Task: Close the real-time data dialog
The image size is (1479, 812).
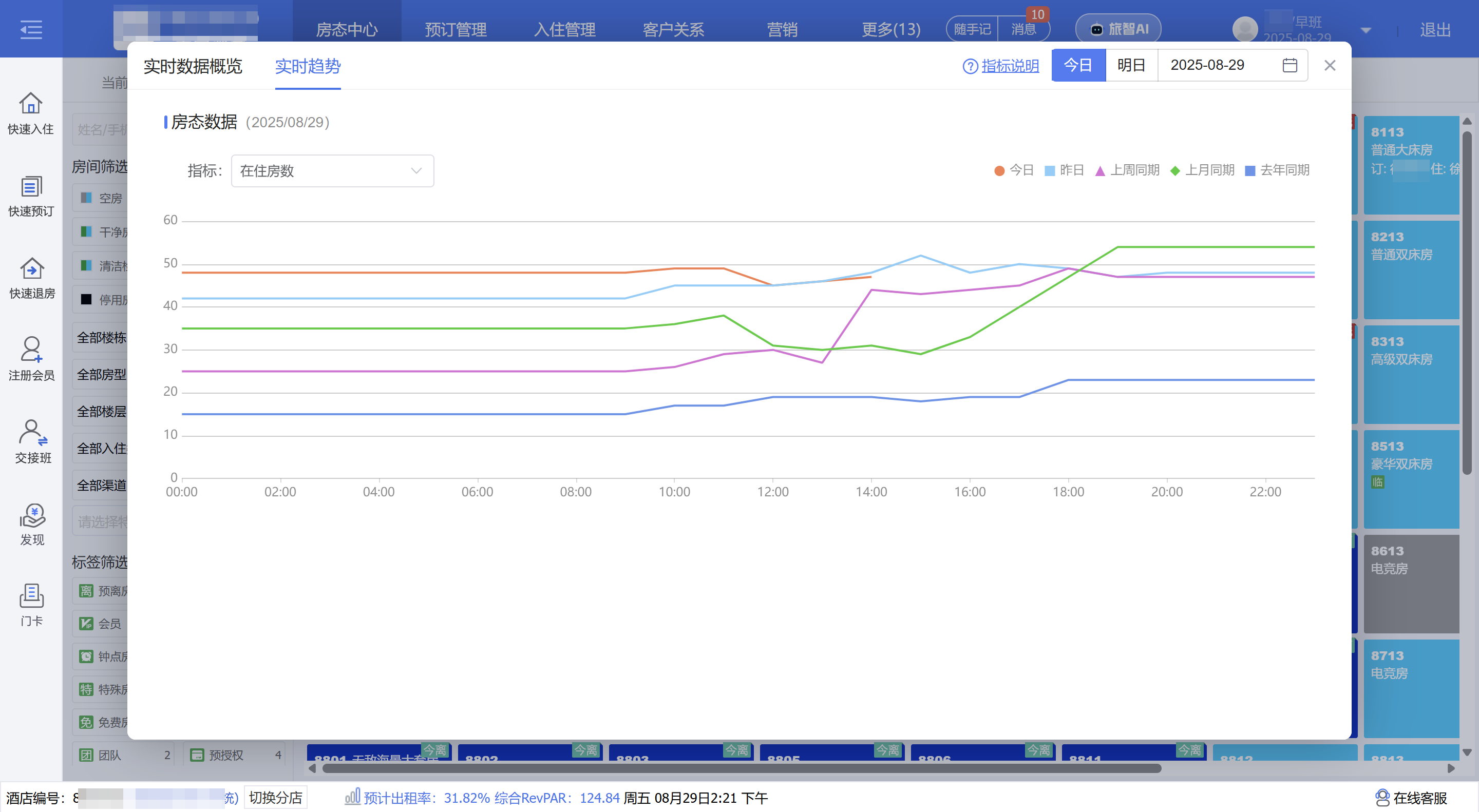Action: point(1330,65)
